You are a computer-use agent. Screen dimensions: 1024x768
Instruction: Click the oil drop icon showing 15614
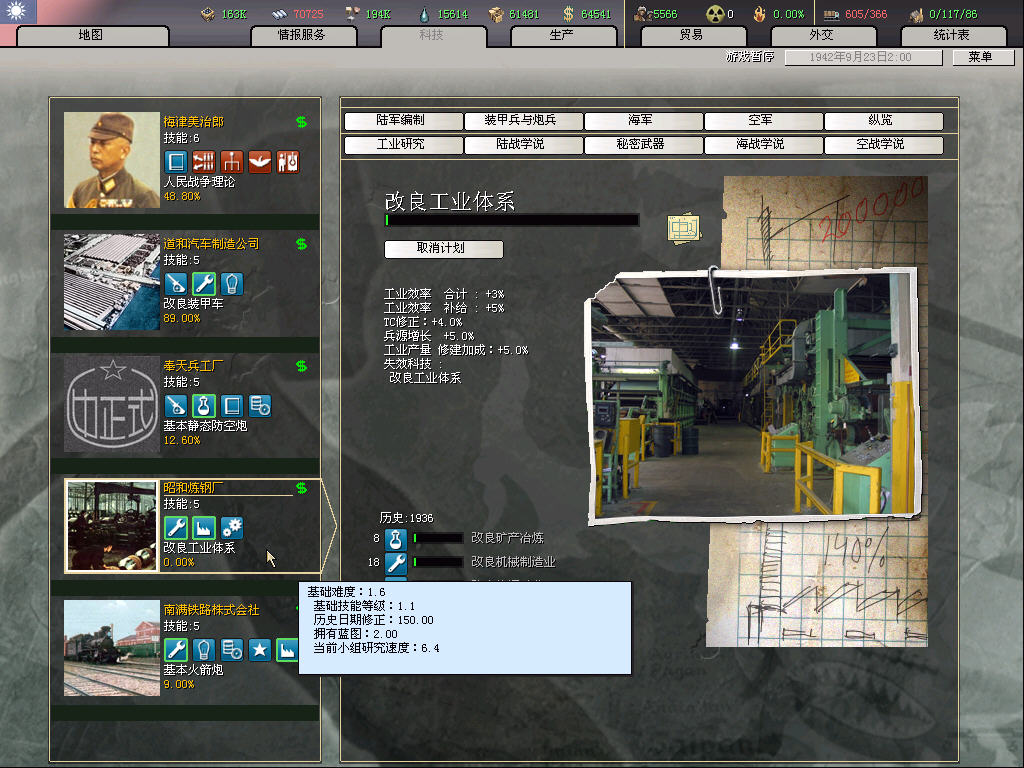424,14
